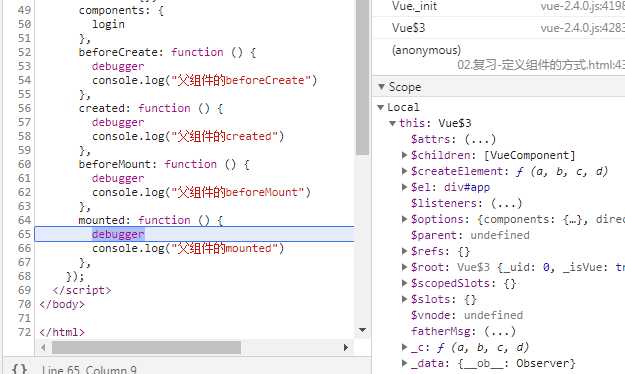Collapse the Local scope group
The height and width of the screenshot is (374, 625).
(x=380, y=107)
